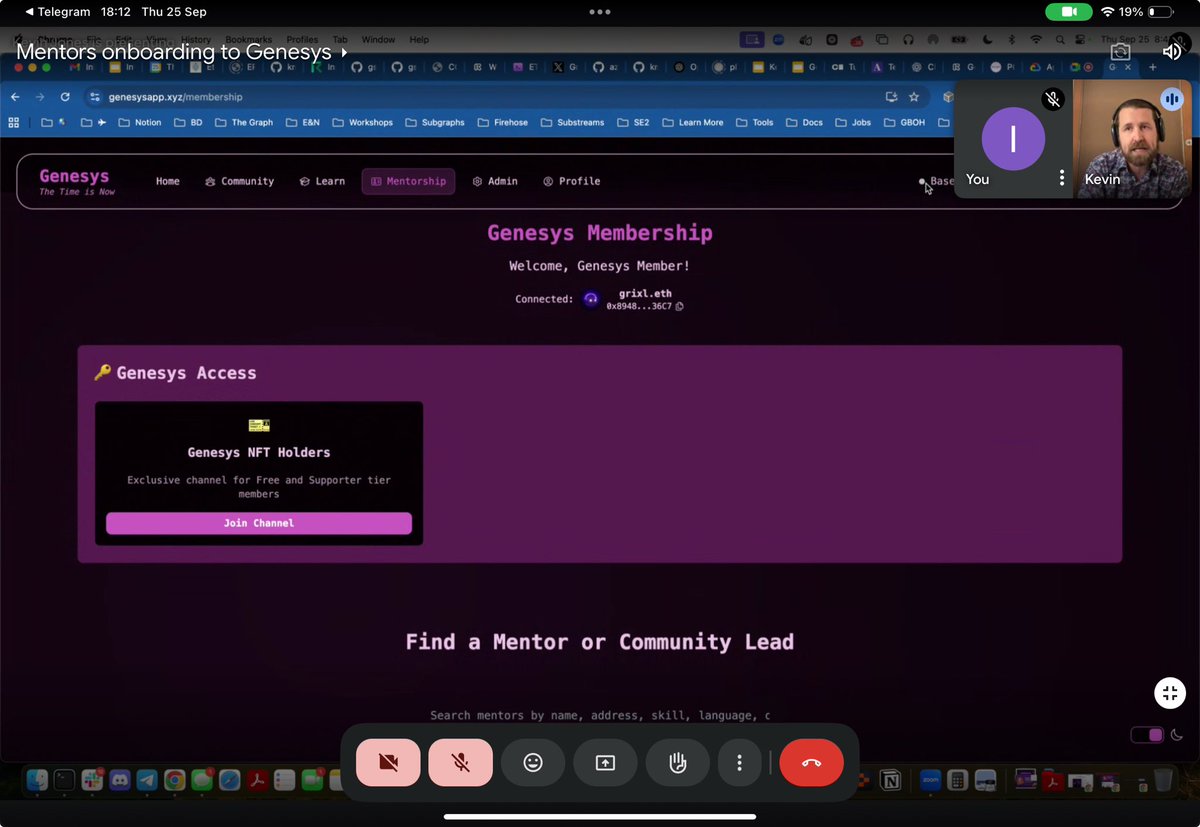Open the Notion bookmarks folder

click(139, 122)
